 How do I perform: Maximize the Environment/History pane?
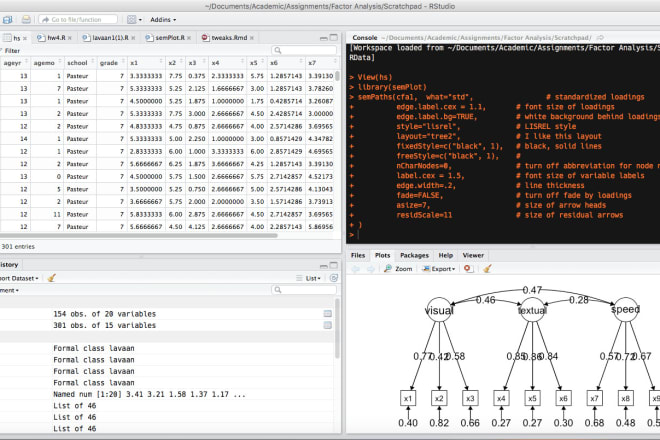(x=333, y=265)
